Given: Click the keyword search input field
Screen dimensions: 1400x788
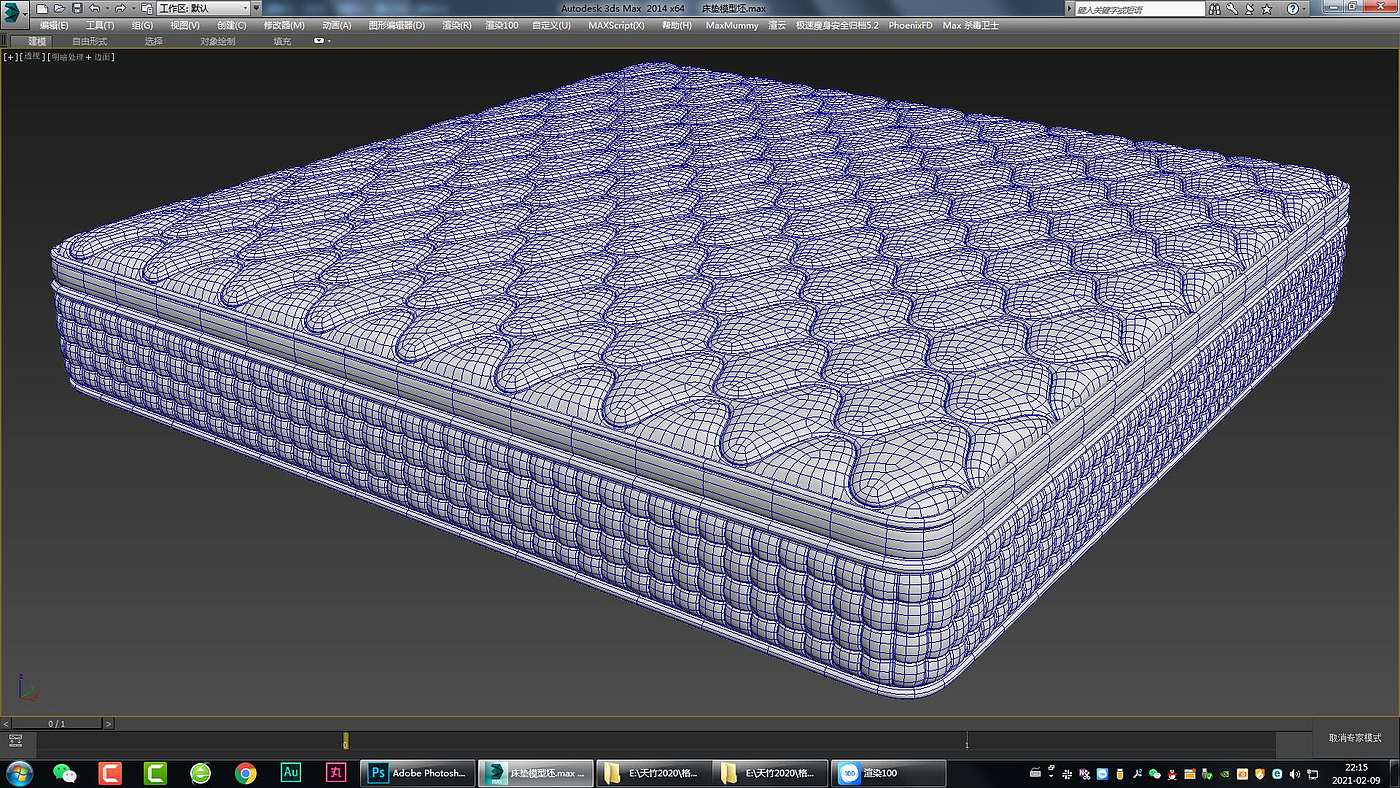Looking at the screenshot, I should pos(1140,8).
